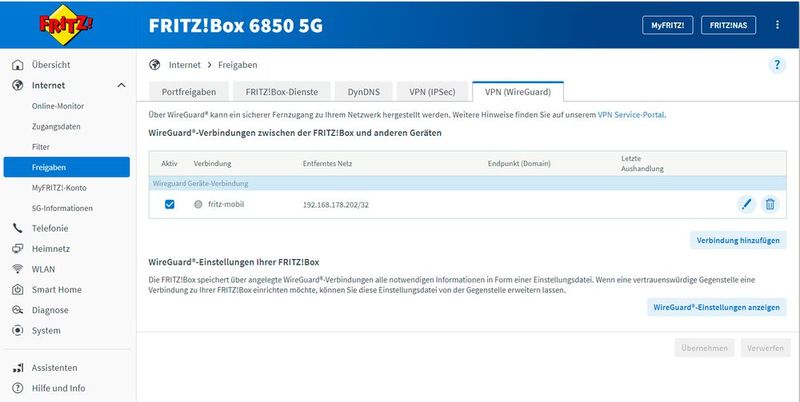Open Zugangsdaten in sidebar
Image resolution: width=800 pixels, height=402 pixels.
[56, 126]
